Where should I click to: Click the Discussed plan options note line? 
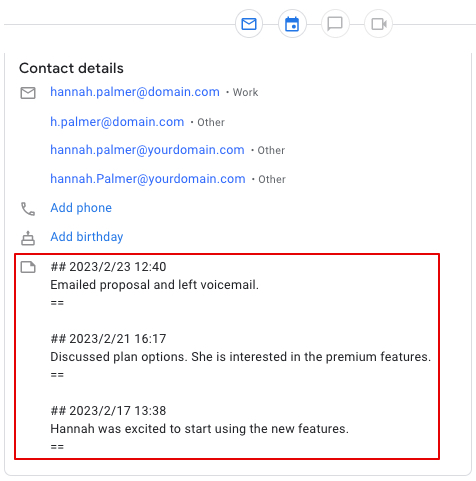[x=240, y=357]
